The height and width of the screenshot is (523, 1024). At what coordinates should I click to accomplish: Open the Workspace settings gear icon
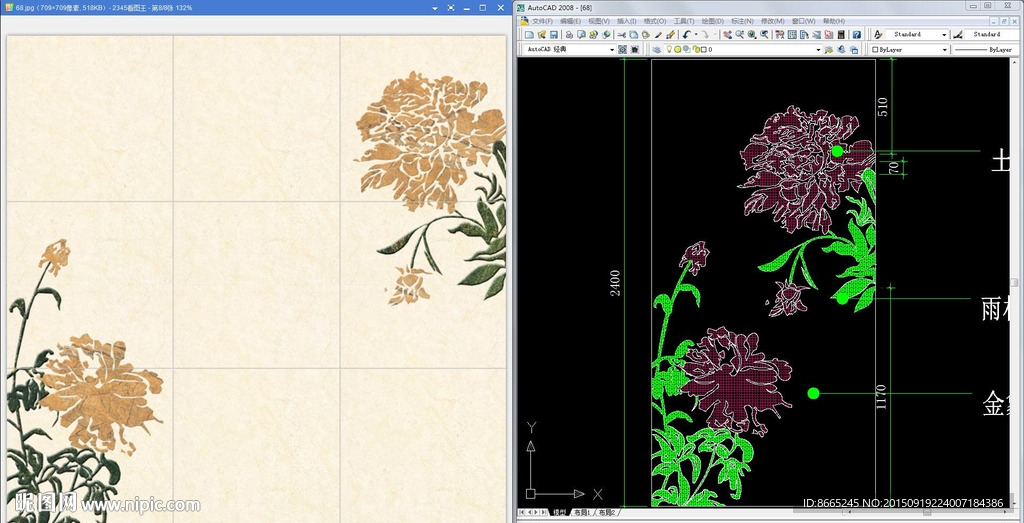click(622, 50)
